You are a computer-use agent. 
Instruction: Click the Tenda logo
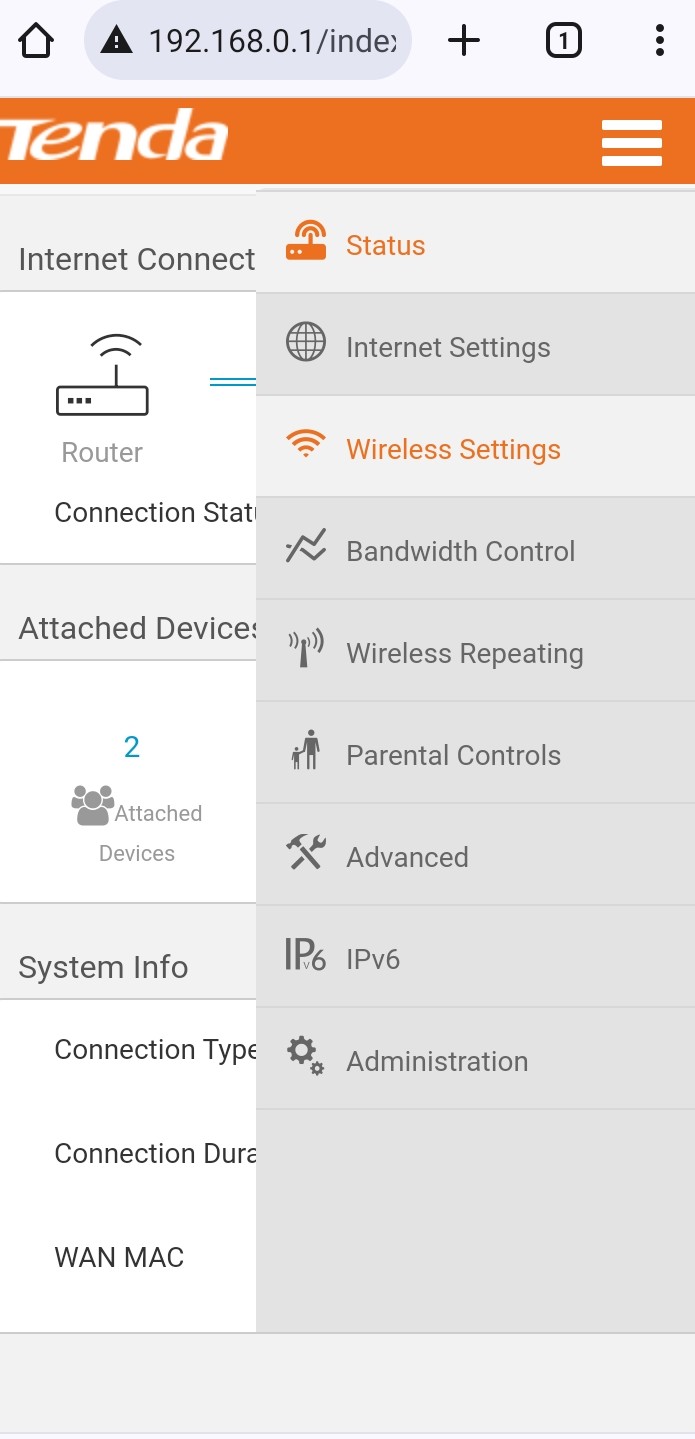pyautogui.click(x=115, y=137)
